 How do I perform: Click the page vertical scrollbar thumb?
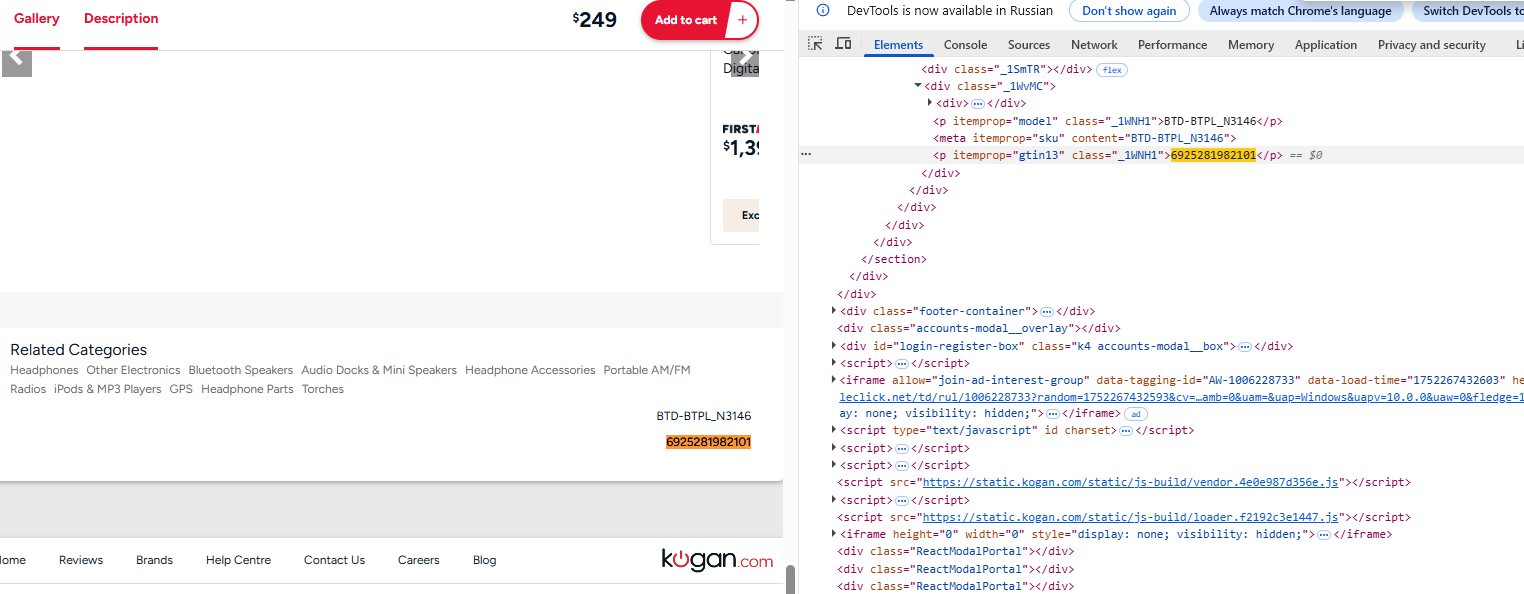[x=790, y=579]
